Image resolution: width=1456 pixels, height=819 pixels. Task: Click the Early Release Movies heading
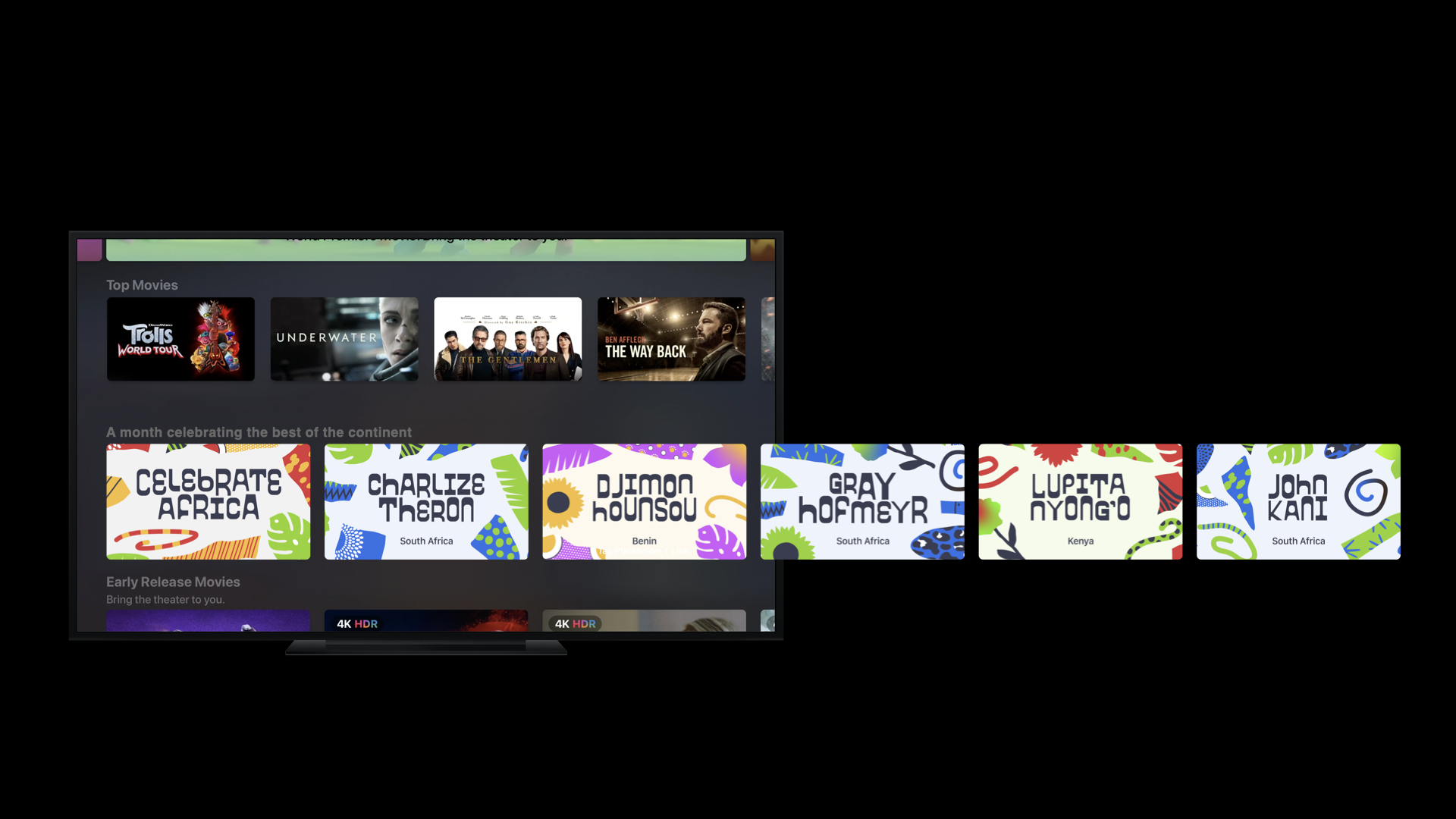(173, 582)
